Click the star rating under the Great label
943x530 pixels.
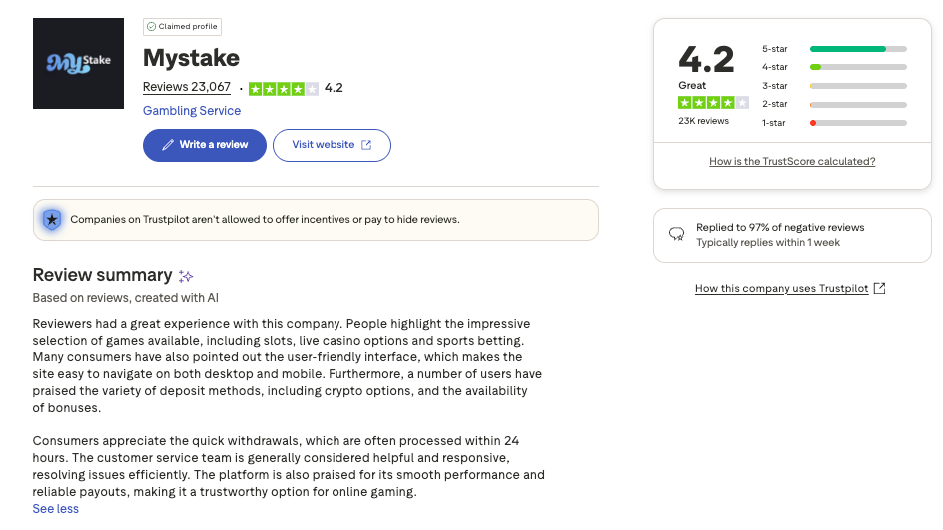coord(713,103)
